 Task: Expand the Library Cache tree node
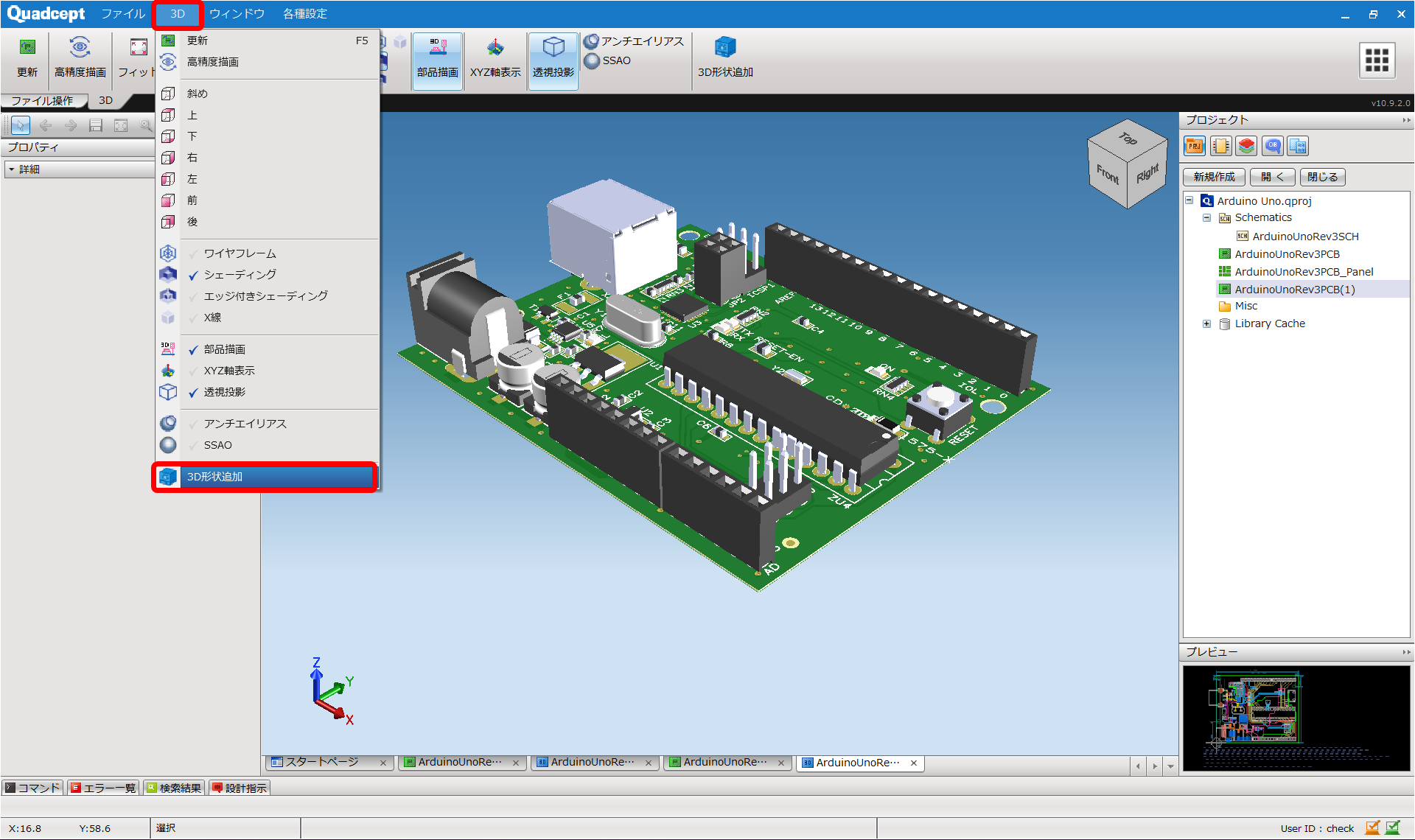point(1206,323)
